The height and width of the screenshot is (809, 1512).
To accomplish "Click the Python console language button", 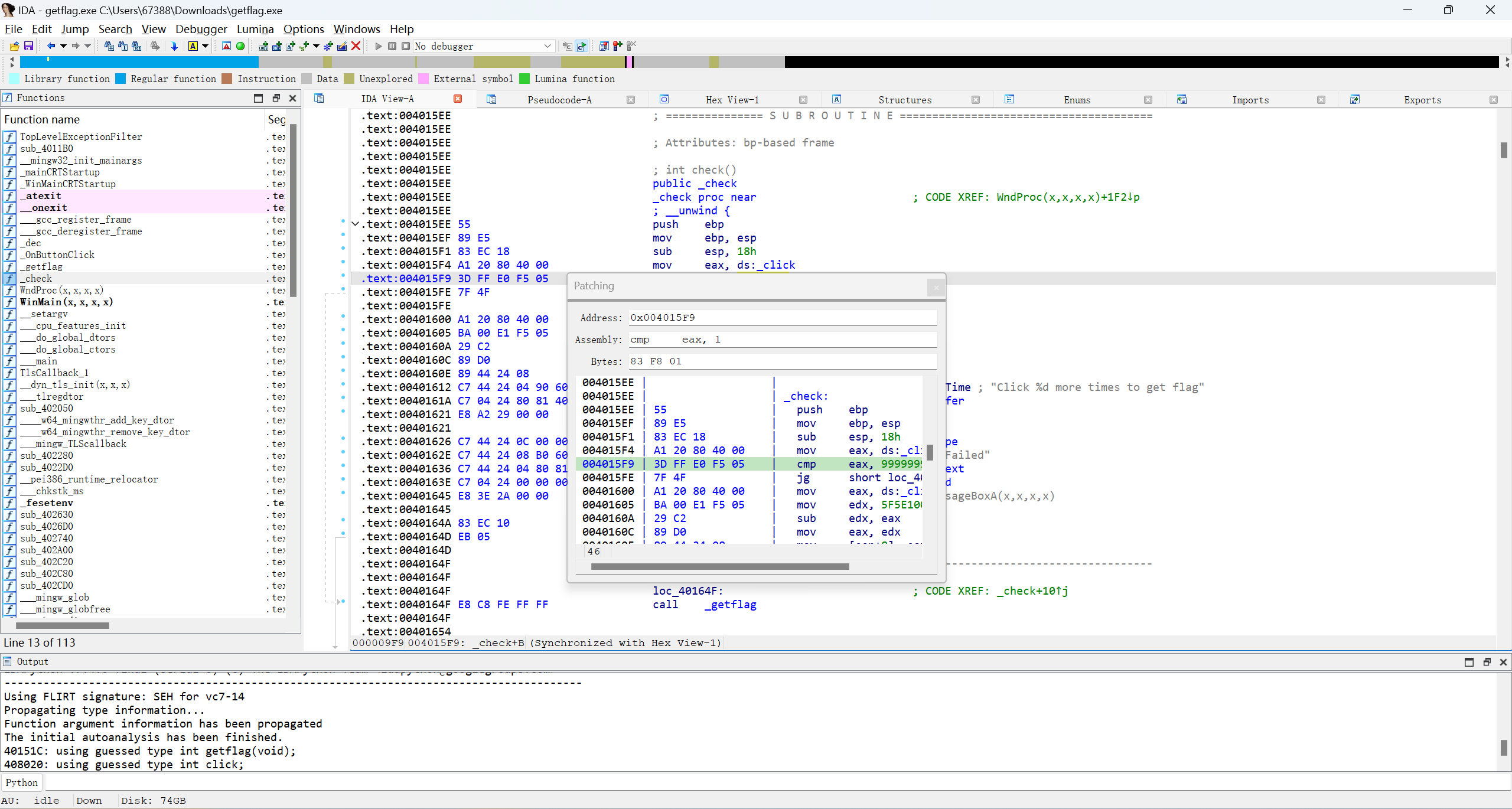I will click(x=22, y=782).
